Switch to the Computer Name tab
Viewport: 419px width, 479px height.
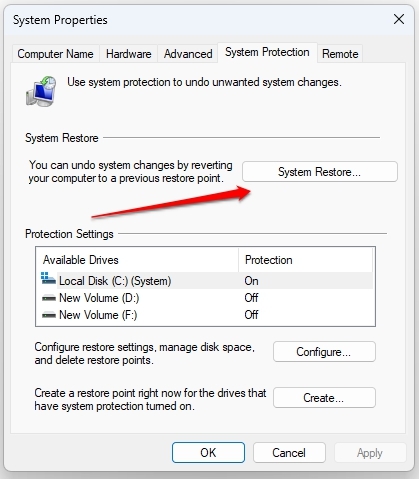coord(55,54)
